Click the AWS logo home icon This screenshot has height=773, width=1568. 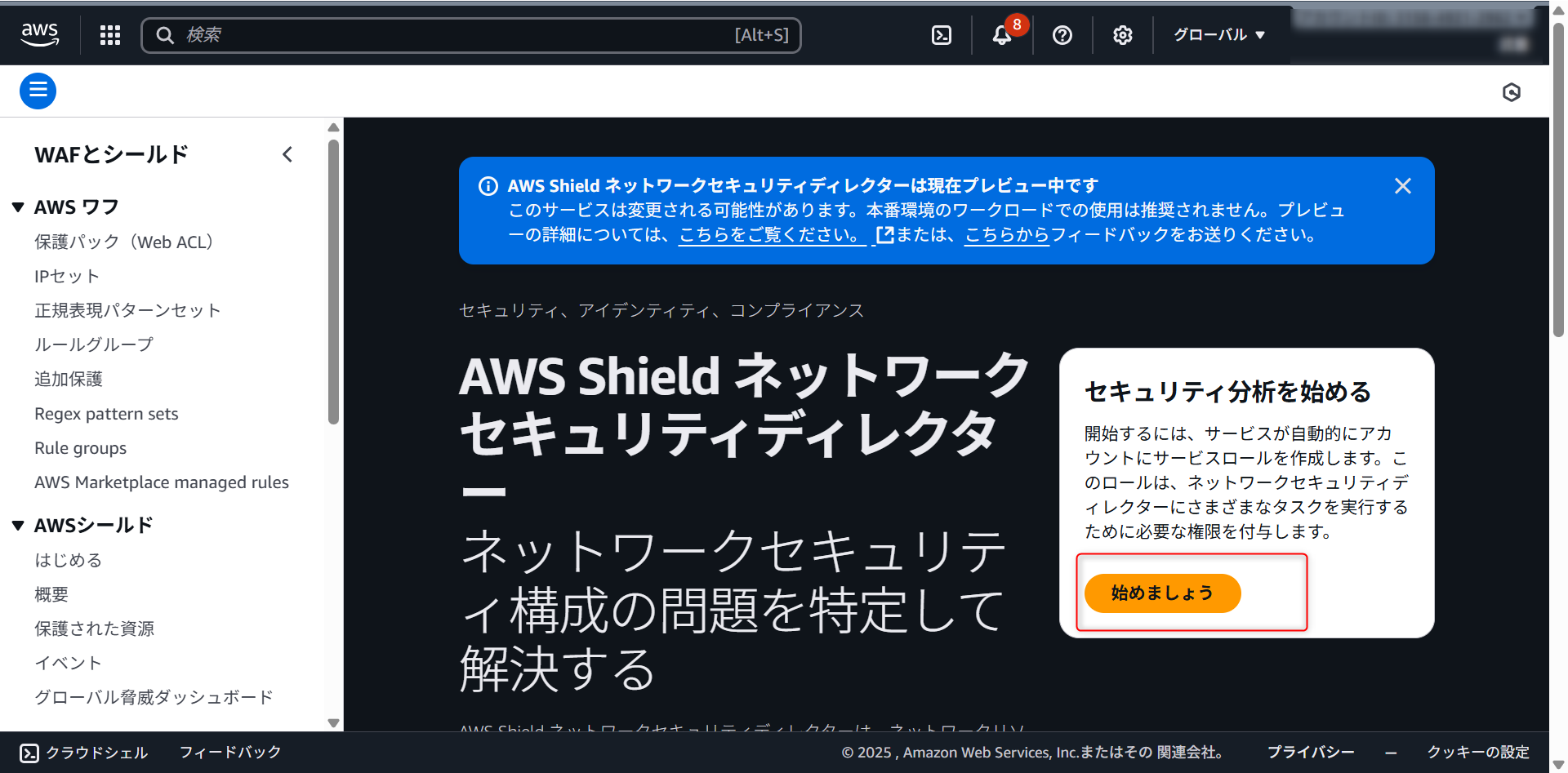pos(39,34)
